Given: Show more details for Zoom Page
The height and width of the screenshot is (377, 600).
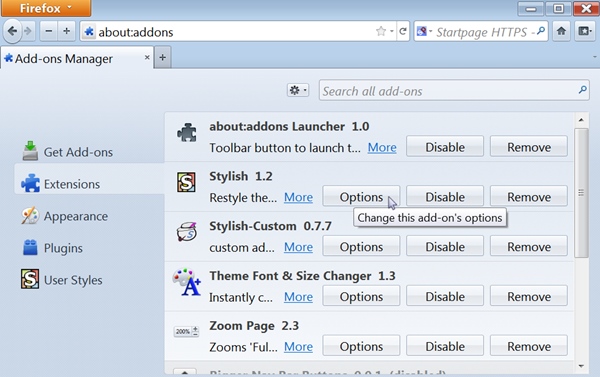Looking at the screenshot, I should [298, 346].
